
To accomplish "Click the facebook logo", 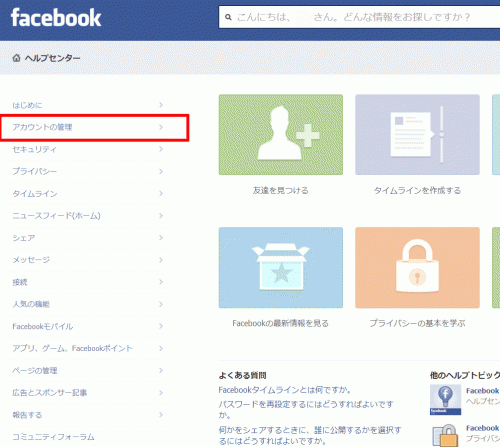I will (x=56, y=18).
